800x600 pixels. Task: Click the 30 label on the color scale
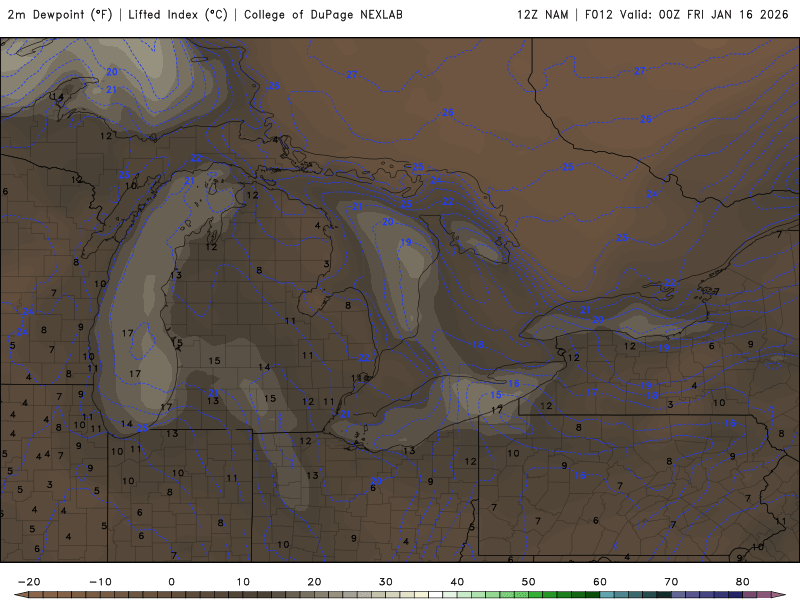coord(386,582)
